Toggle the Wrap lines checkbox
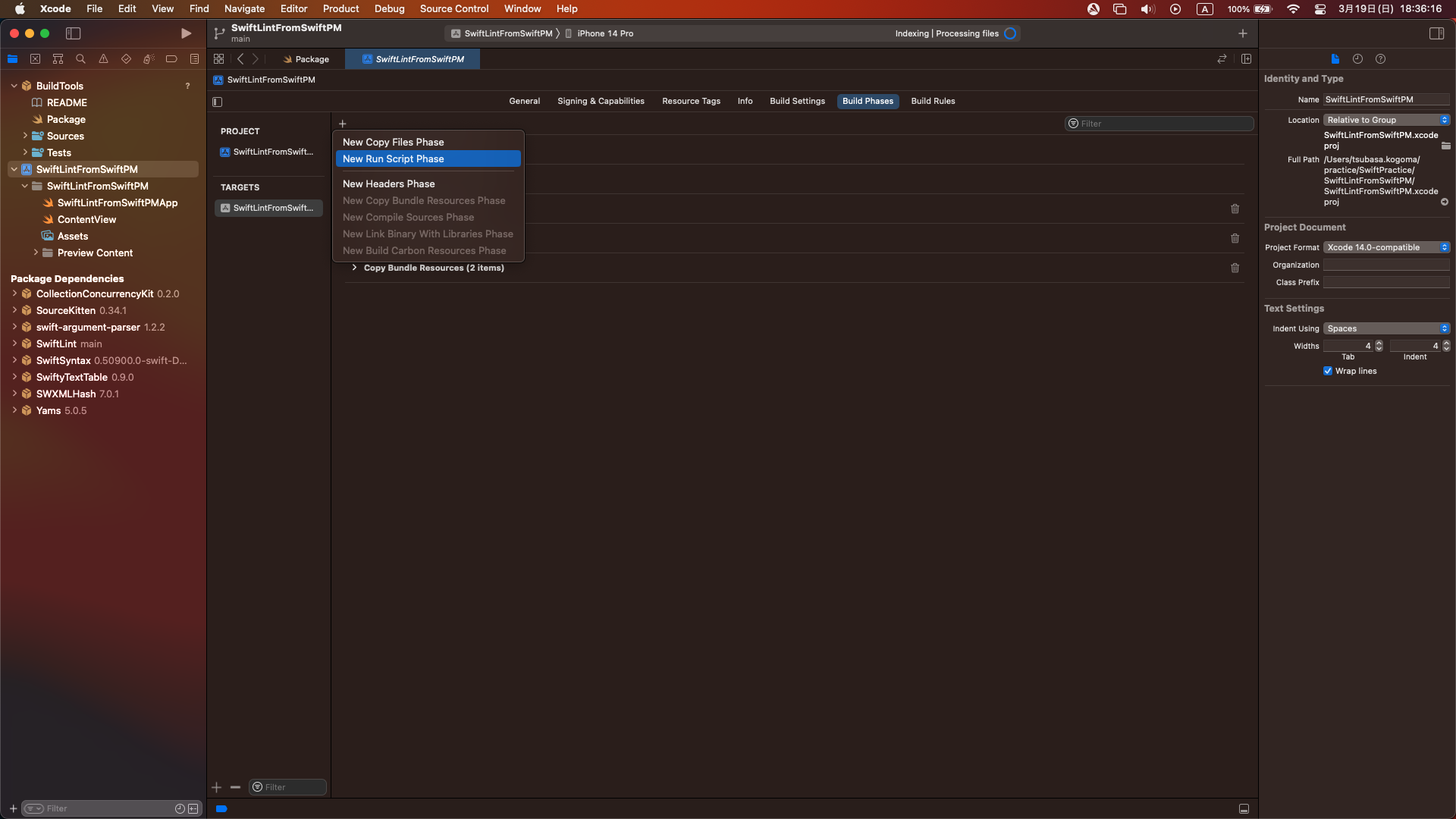The width and height of the screenshot is (1456, 819). point(1328,371)
